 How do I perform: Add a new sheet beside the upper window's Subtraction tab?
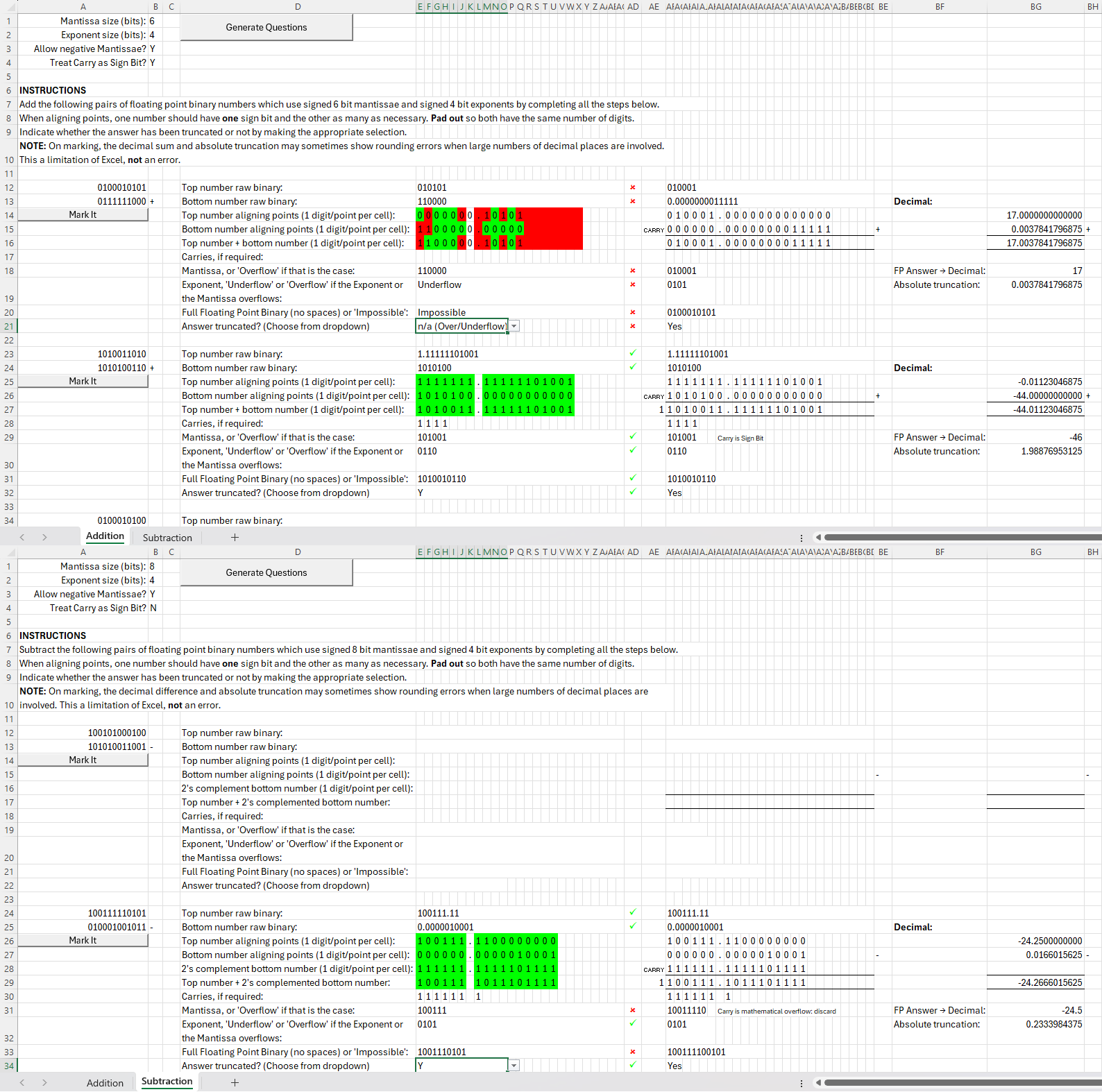235,537
